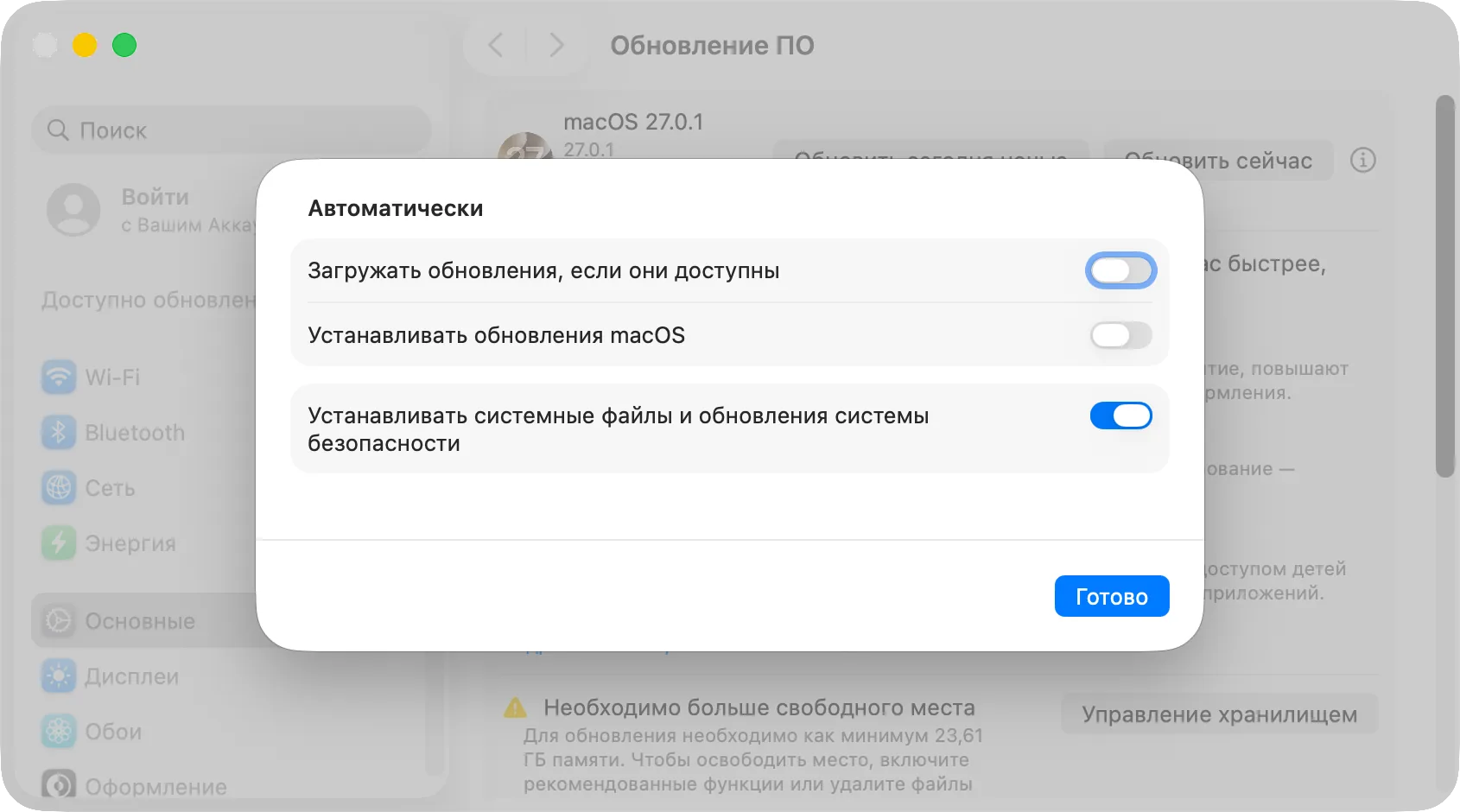Screen dimensions: 1460x812
Task: Toggle download updates when available switch
Action: click(1120, 270)
